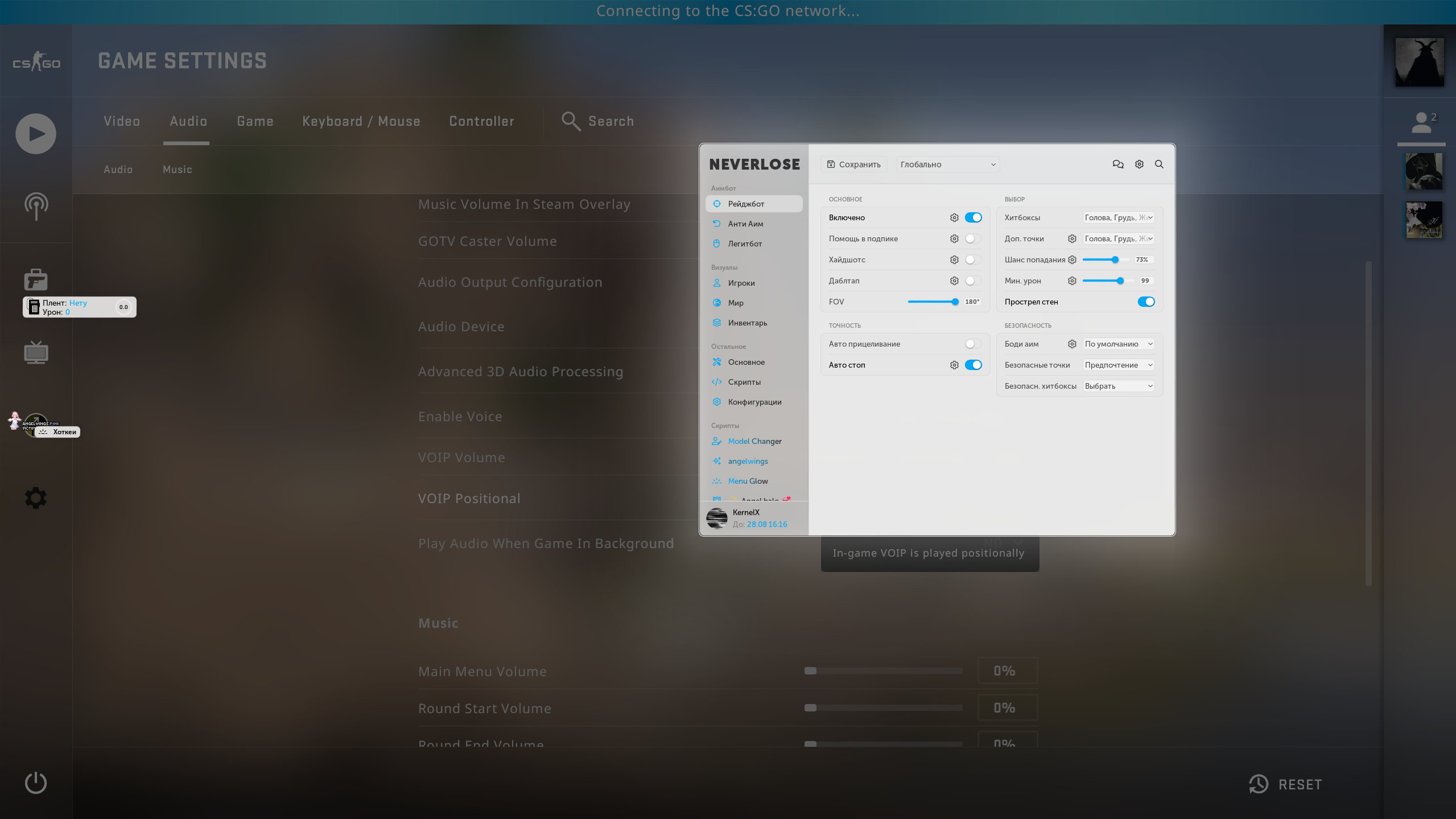1456x819 pixels.
Task: Open the CS:GO inventory briefcase icon
Action: [36, 279]
